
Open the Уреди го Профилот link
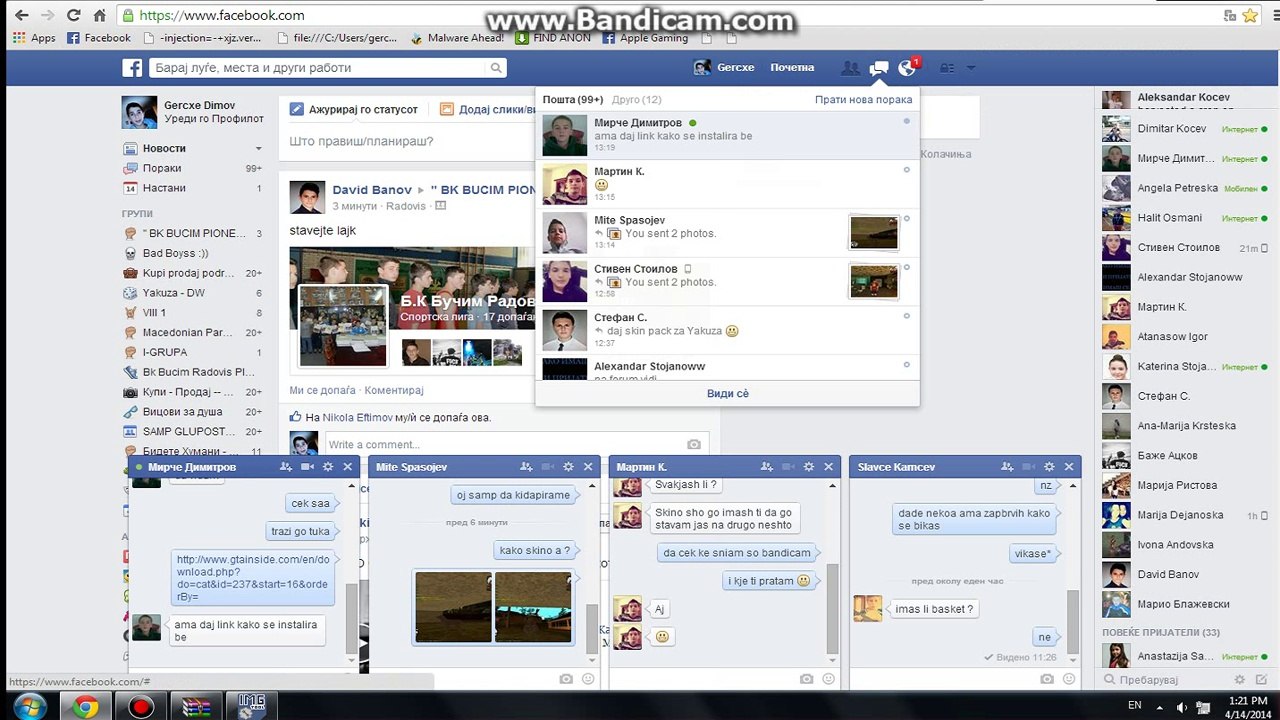pyautogui.click(x=214, y=119)
